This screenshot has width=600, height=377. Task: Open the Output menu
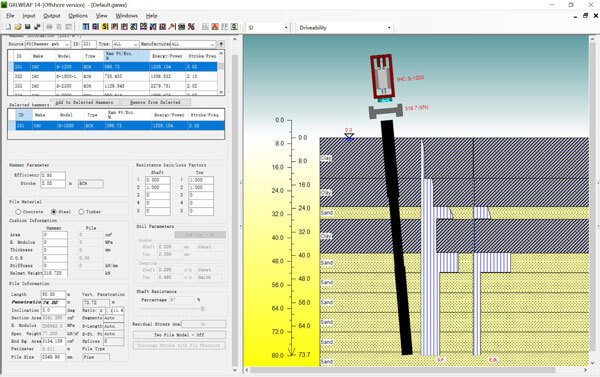tap(52, 16)
